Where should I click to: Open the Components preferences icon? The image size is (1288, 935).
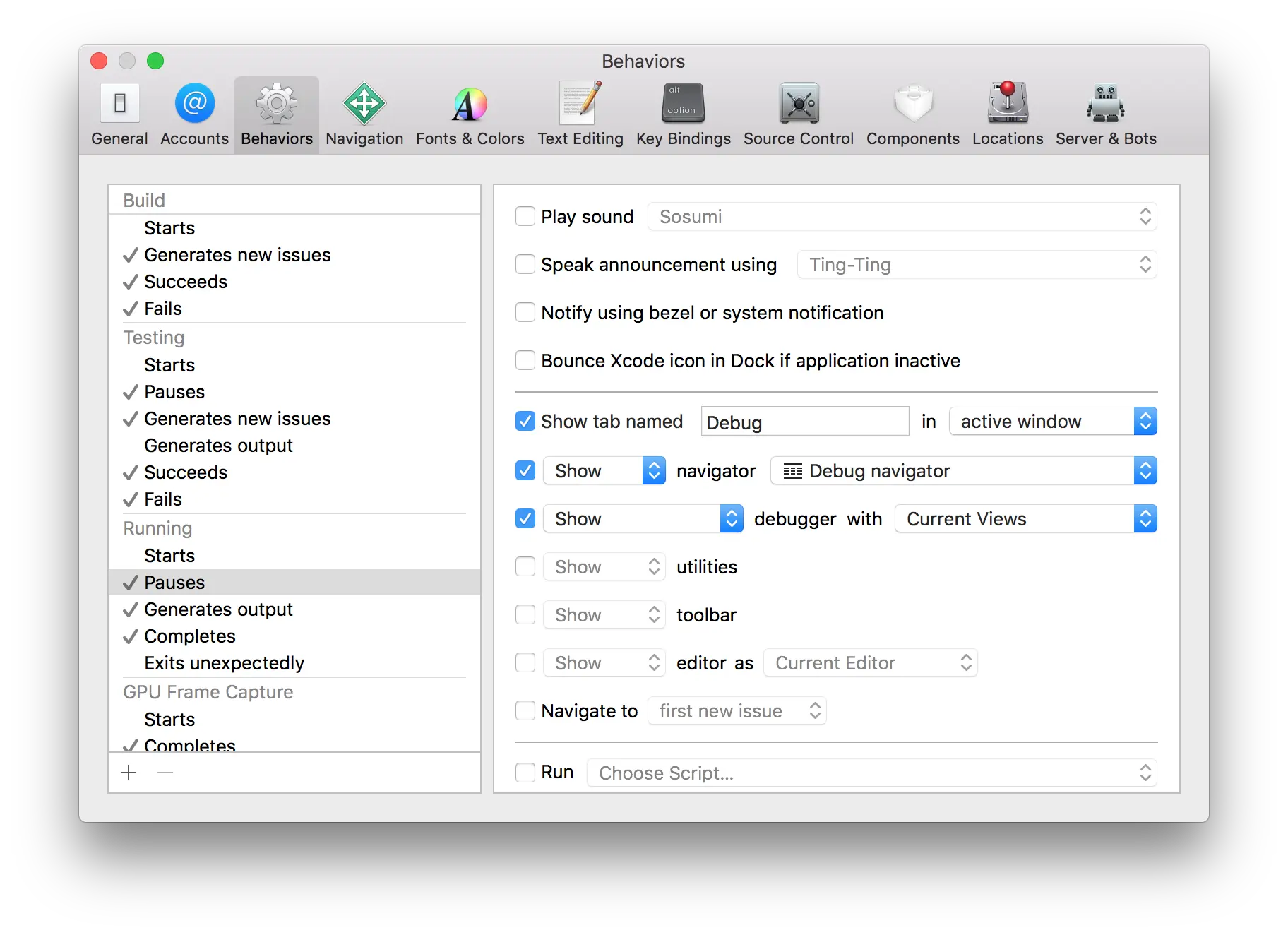[x=913, y=103]
